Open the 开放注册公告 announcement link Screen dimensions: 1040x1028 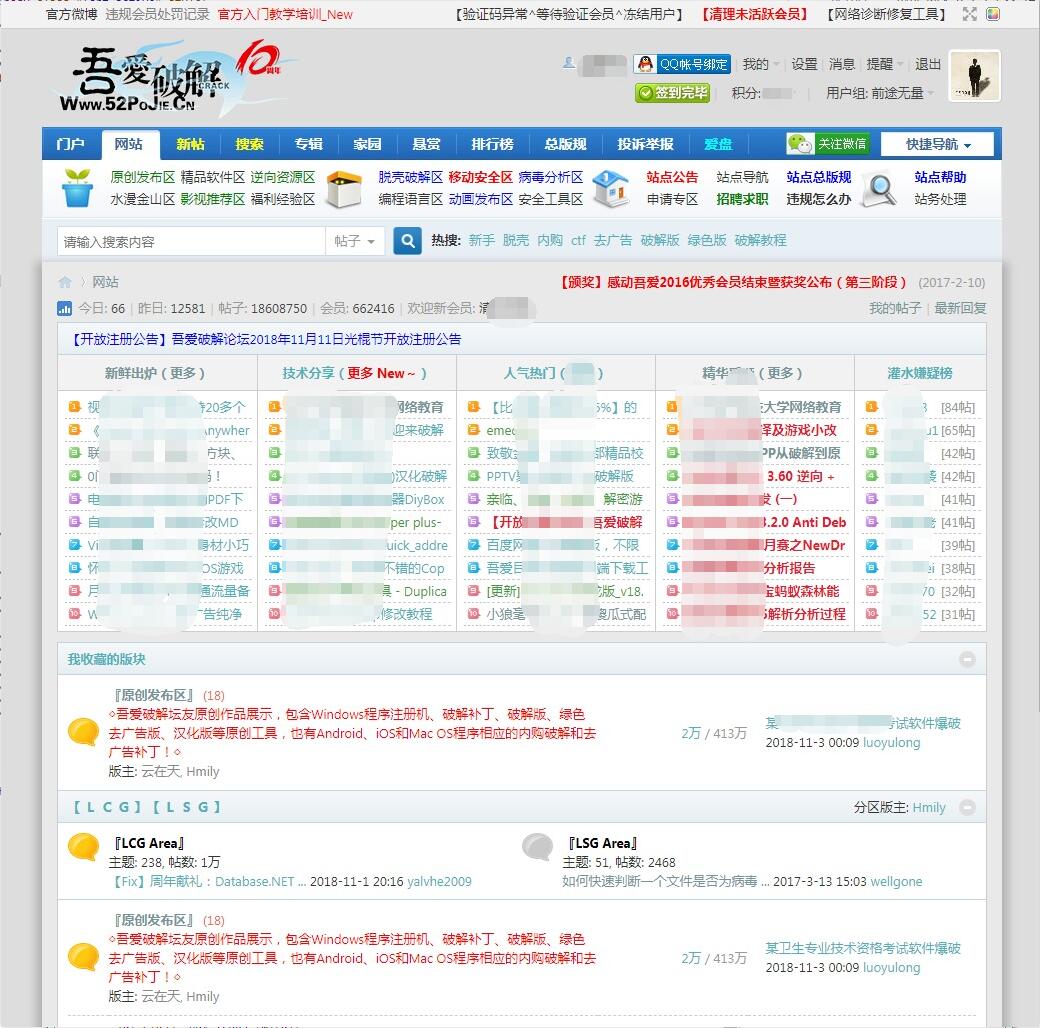tap(267, 340)
